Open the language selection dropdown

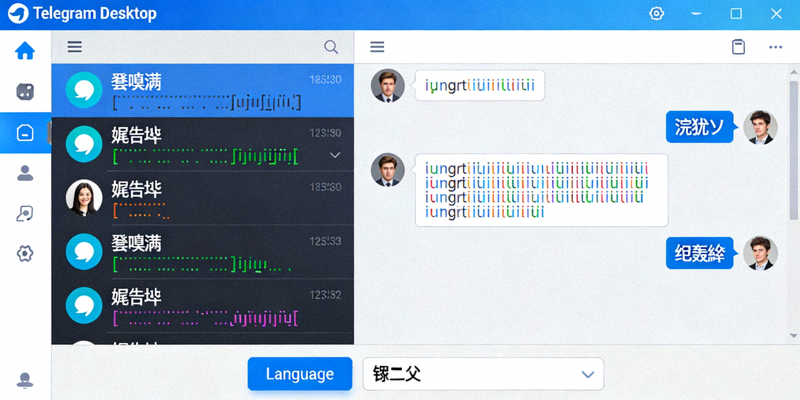[x=482, y=374]
